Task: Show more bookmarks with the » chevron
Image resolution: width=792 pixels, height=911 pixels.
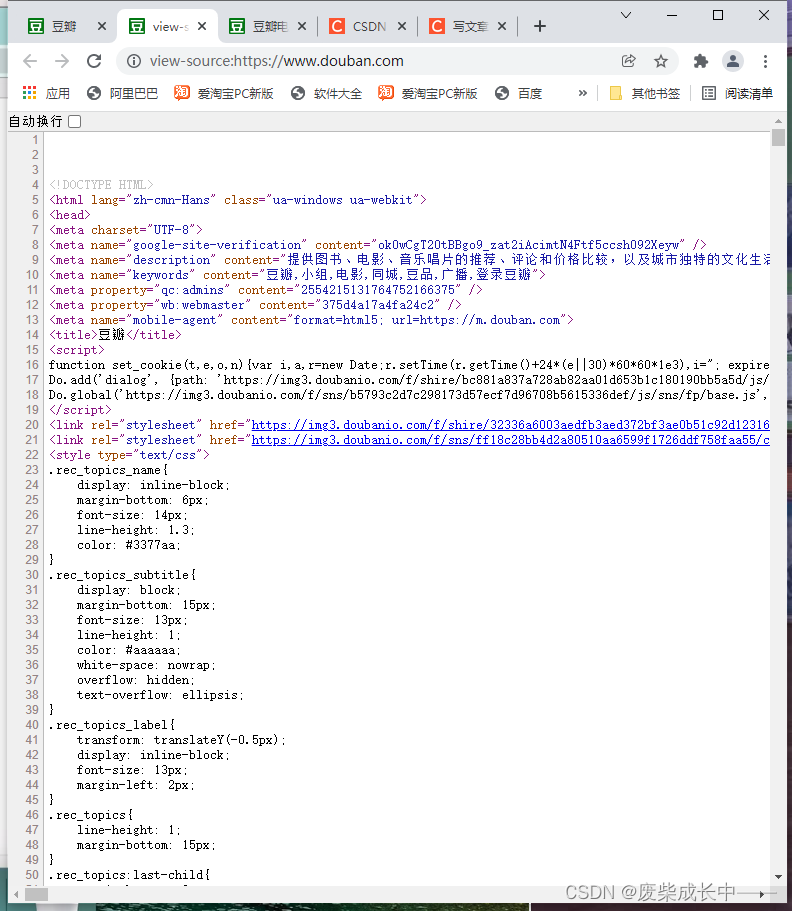Action: (x=582, y=93)
